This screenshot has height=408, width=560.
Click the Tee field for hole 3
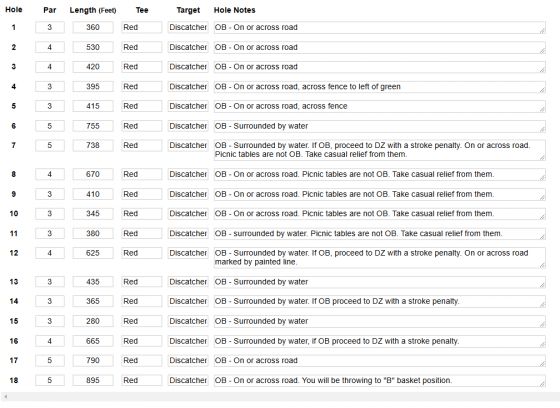click(x=141, y=67)
